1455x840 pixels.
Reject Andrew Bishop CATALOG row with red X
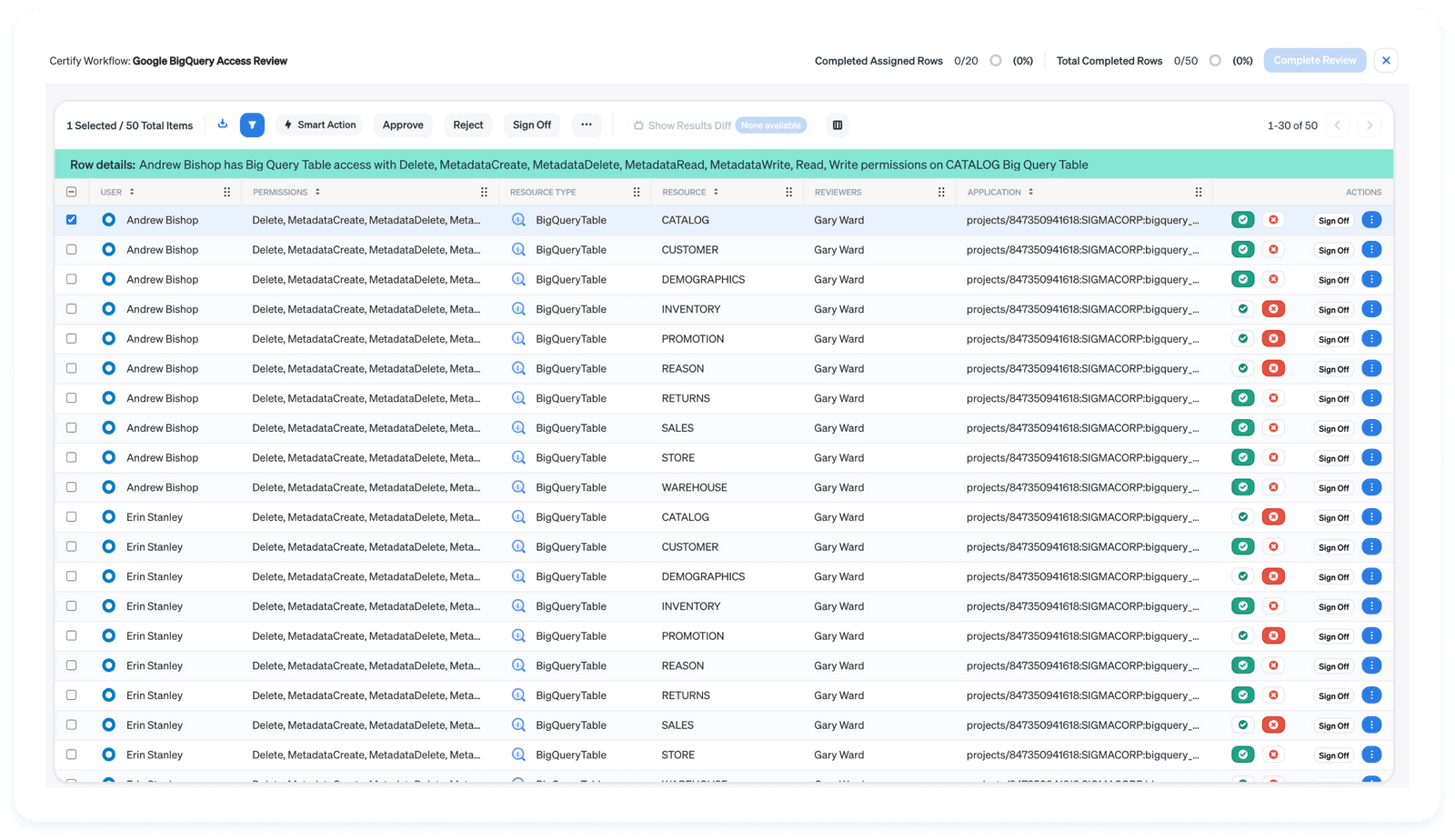[1273, 220]
